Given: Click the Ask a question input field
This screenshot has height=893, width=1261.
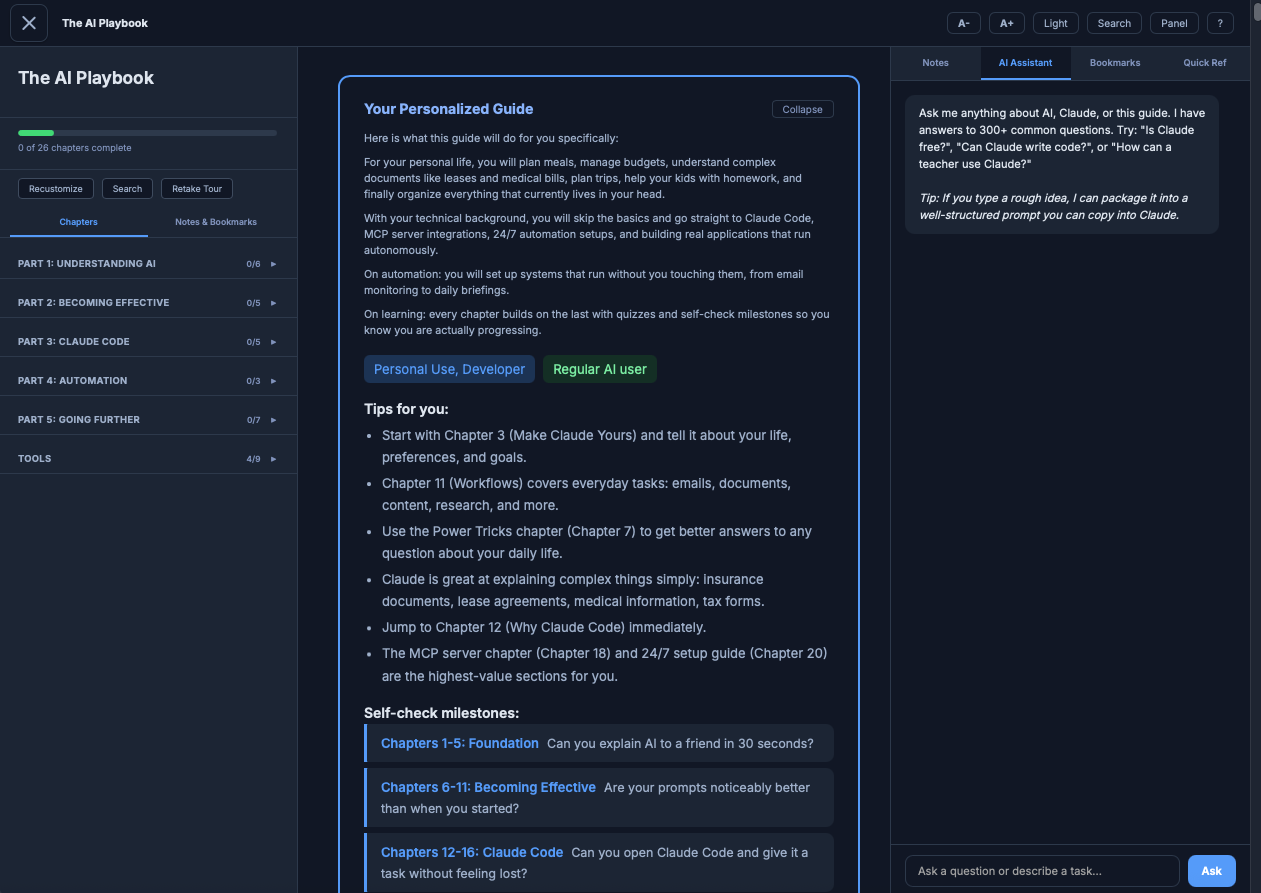Looking at the screenshot, I should pos(1040,870).
